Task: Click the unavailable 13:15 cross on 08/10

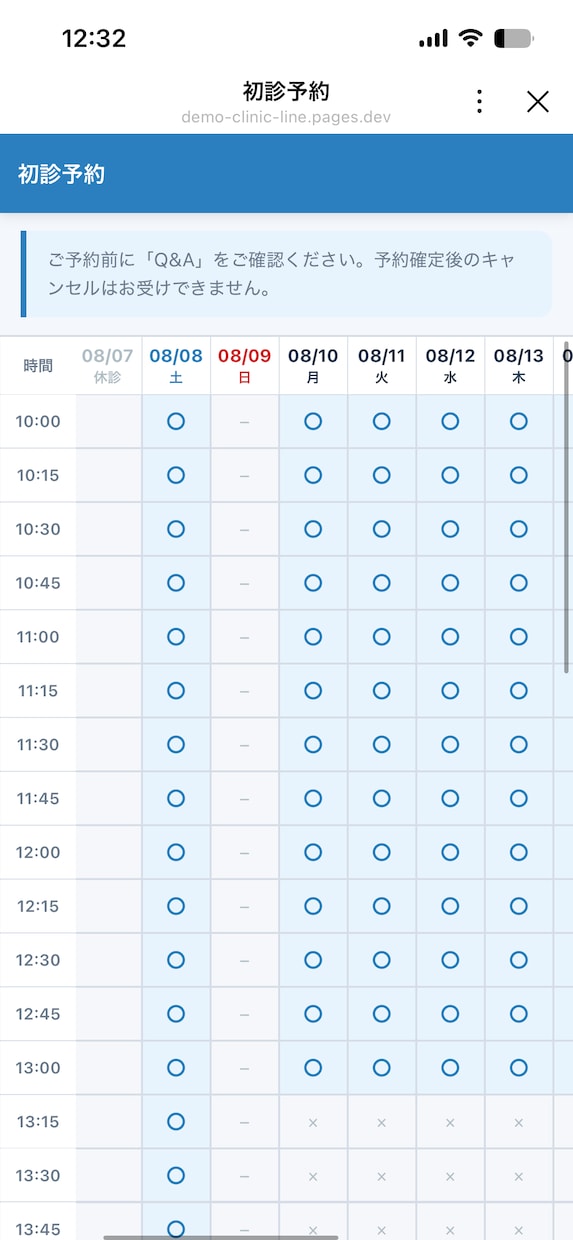Action: [313, 1122]
